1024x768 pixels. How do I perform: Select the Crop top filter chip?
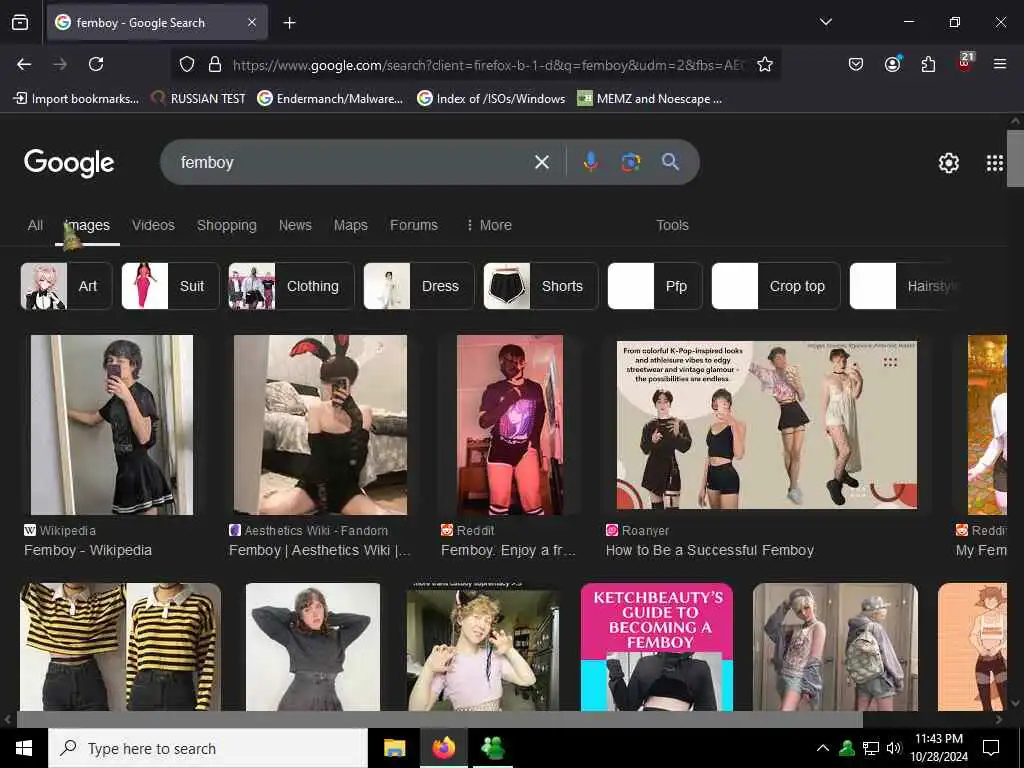[x=776, y=286]
